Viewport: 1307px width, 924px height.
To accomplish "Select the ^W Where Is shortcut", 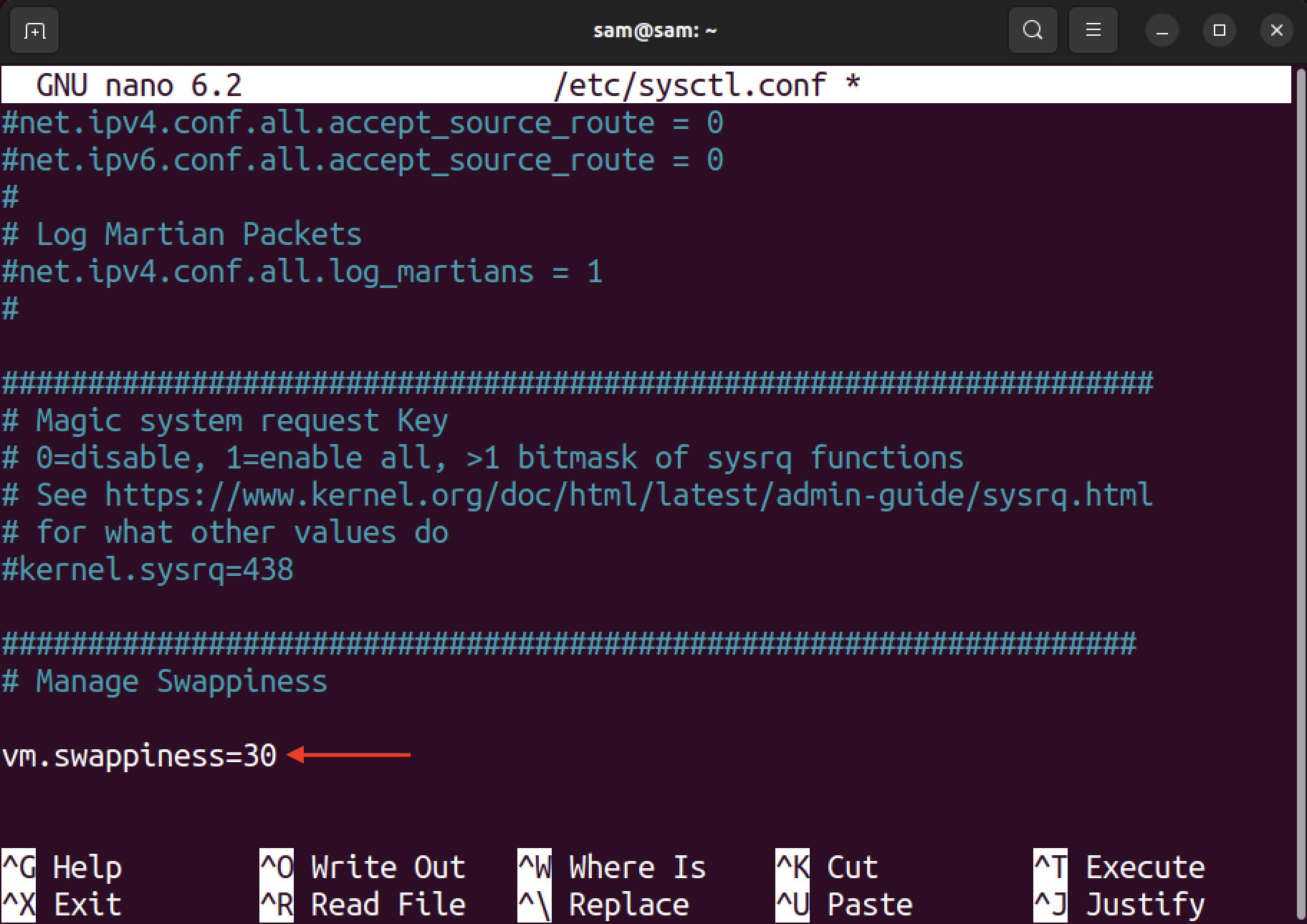I will 612,867.
